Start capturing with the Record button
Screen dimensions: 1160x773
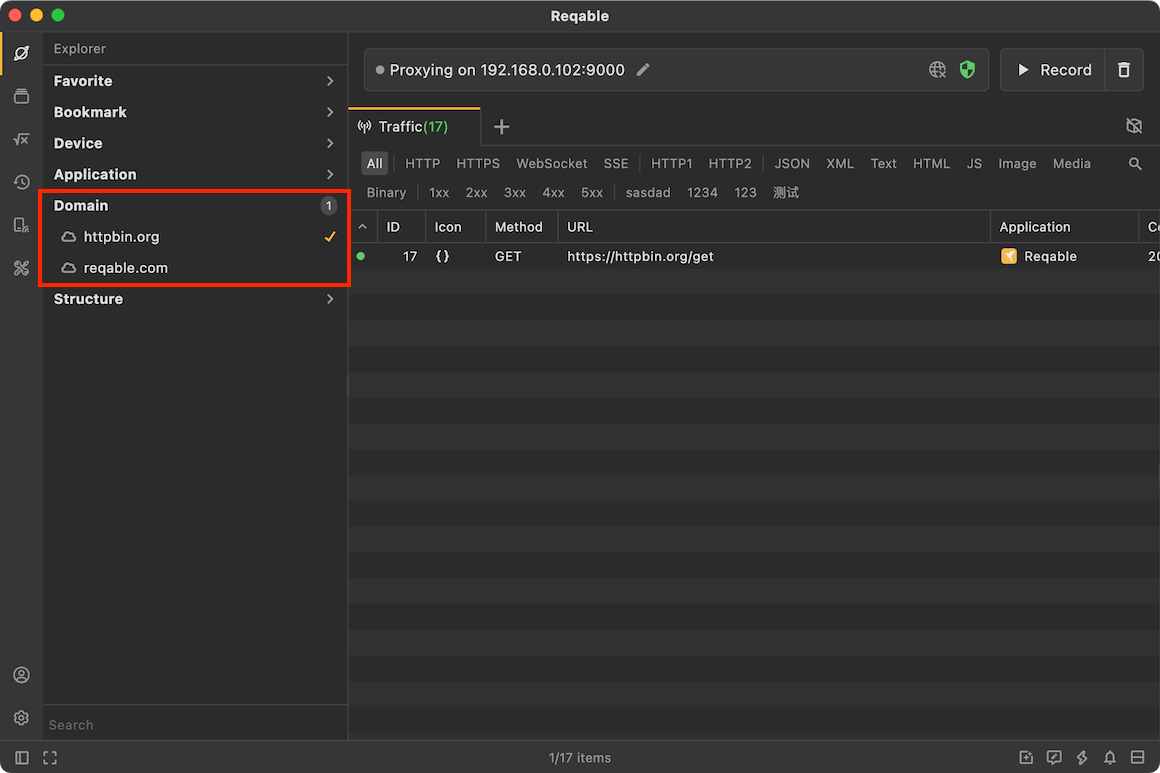point(1053,70)
